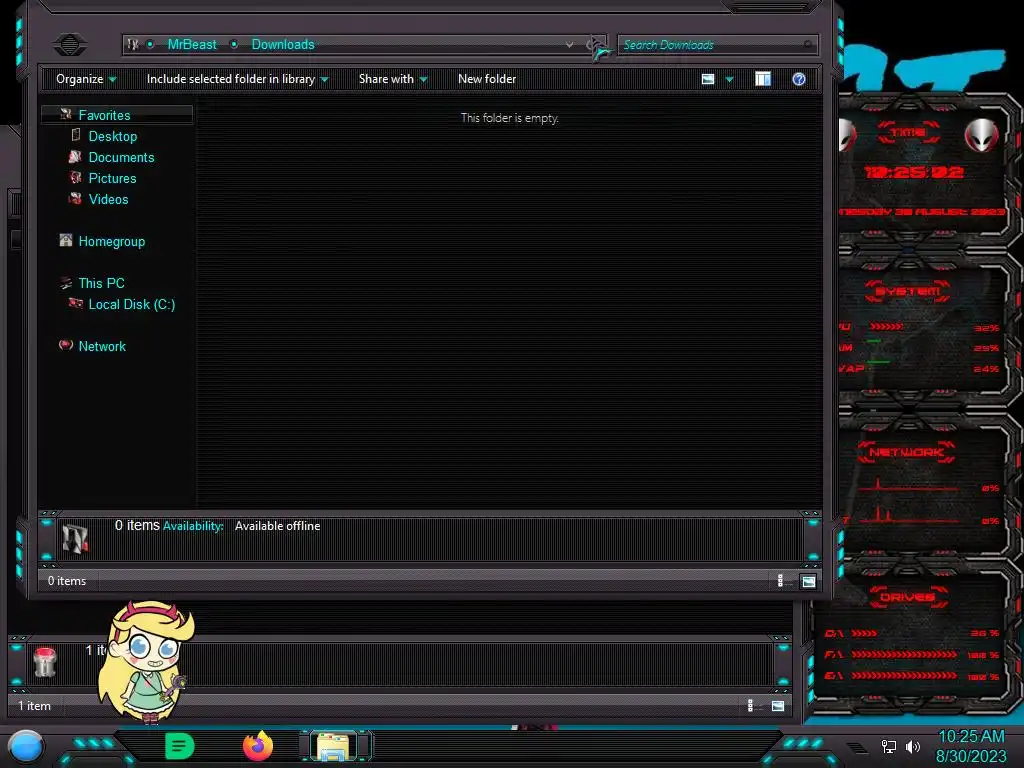This screenshot has width=1024, height=768.
Task: Open Include selected folder in library dropdown
Action: (238, 79)
